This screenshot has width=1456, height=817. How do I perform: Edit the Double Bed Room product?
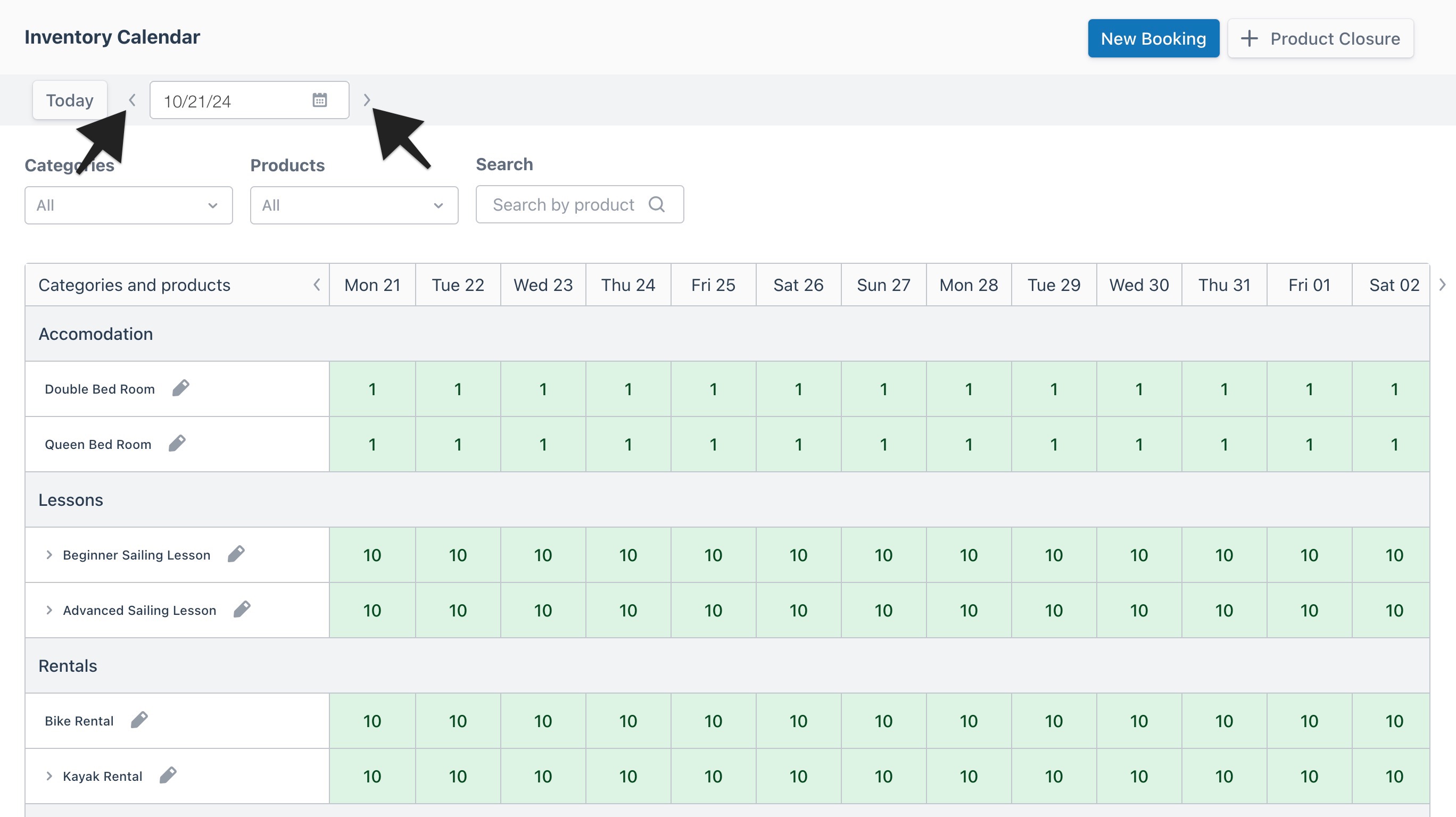click(x=181, y=388)
